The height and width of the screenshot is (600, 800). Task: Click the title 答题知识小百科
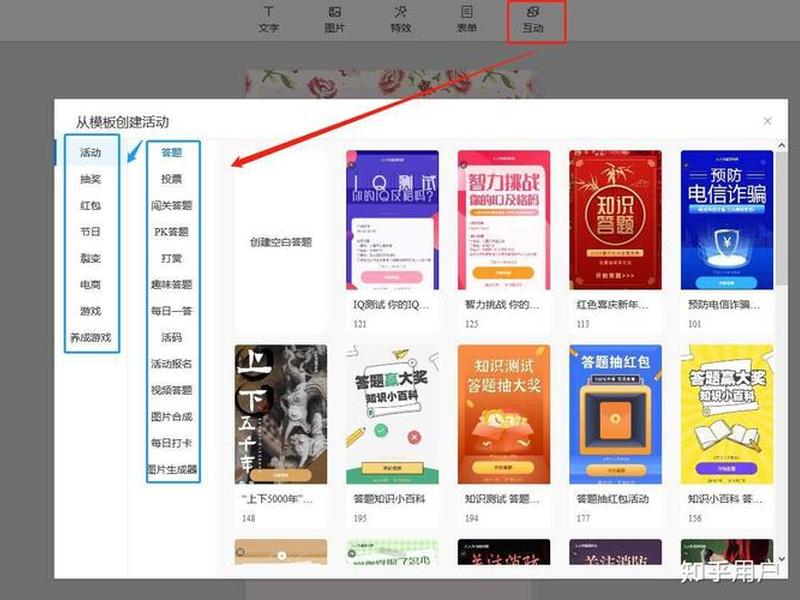coord(389,499)
